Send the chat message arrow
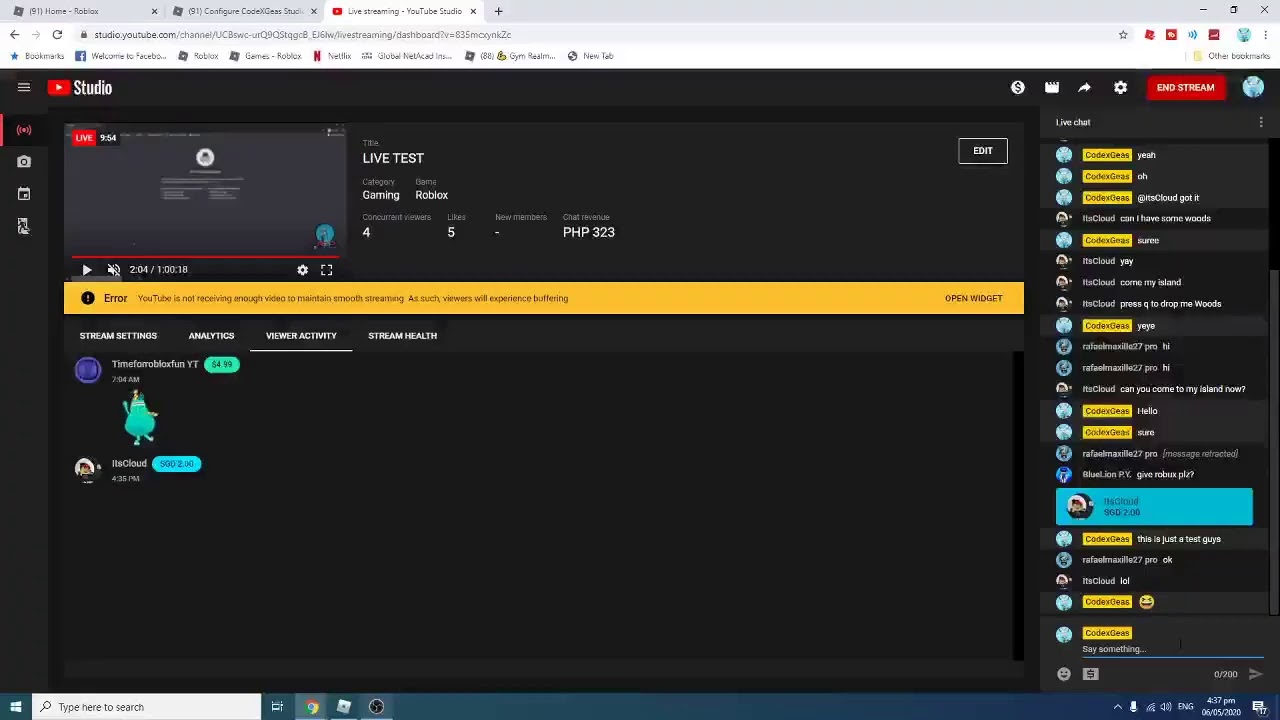The height and width of the screenshot is (720, 1280). (x=1256, y=675)
